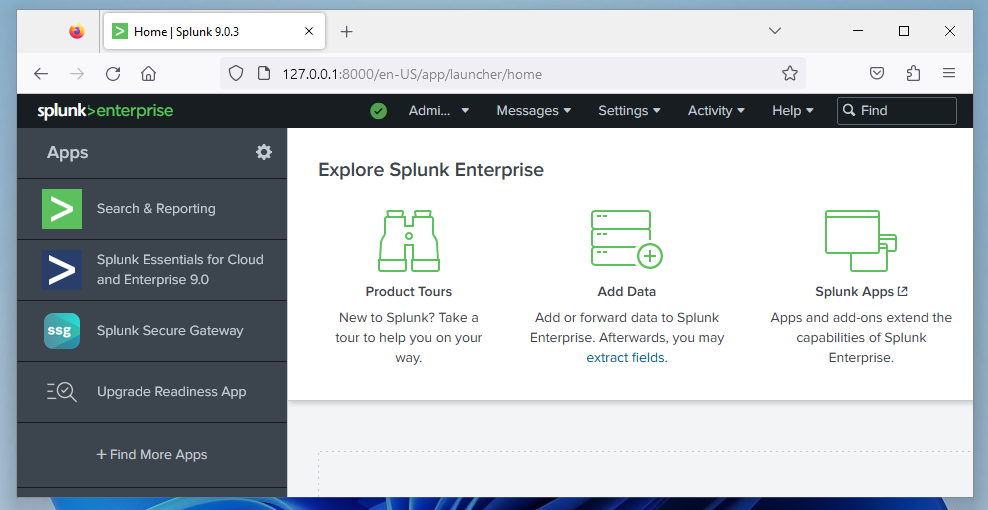This screenshot has height=510, width=988.
Task: Click the splunk>enterprise logo
Action: [105, 111]
